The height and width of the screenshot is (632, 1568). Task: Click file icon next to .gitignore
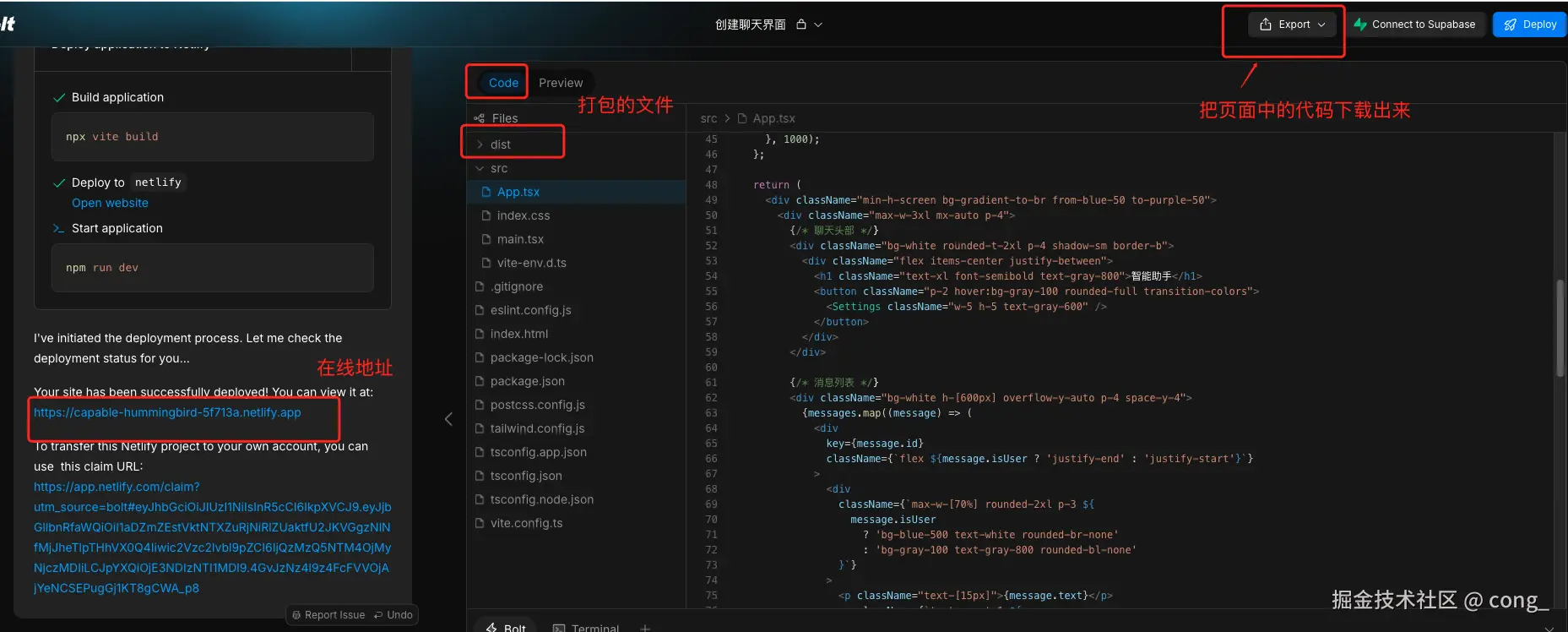tap(480, 286)
